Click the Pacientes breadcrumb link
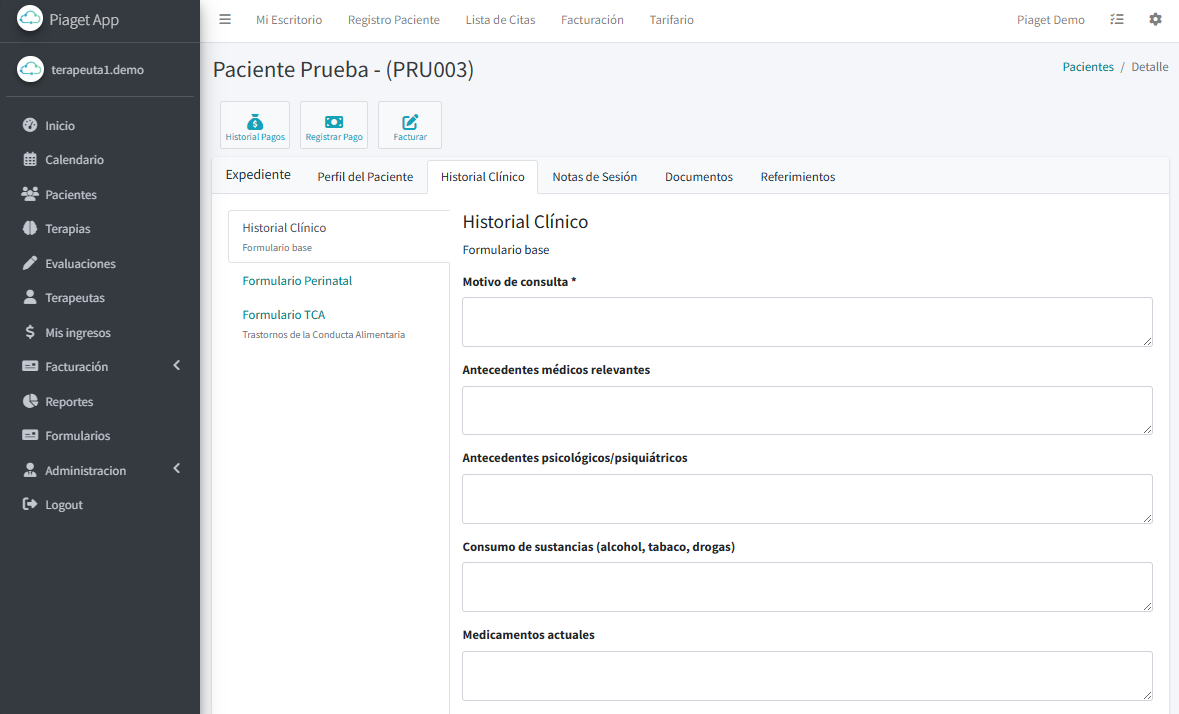1179x714 pixels. click(1087, 67)
